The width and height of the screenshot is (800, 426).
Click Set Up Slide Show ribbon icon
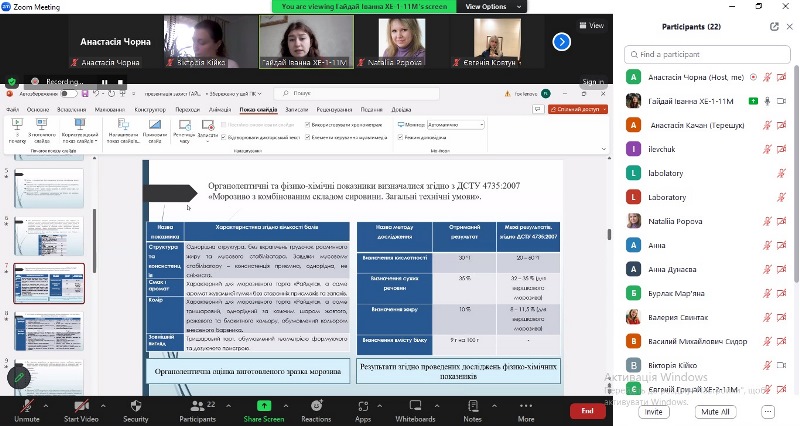pos(123,124)
